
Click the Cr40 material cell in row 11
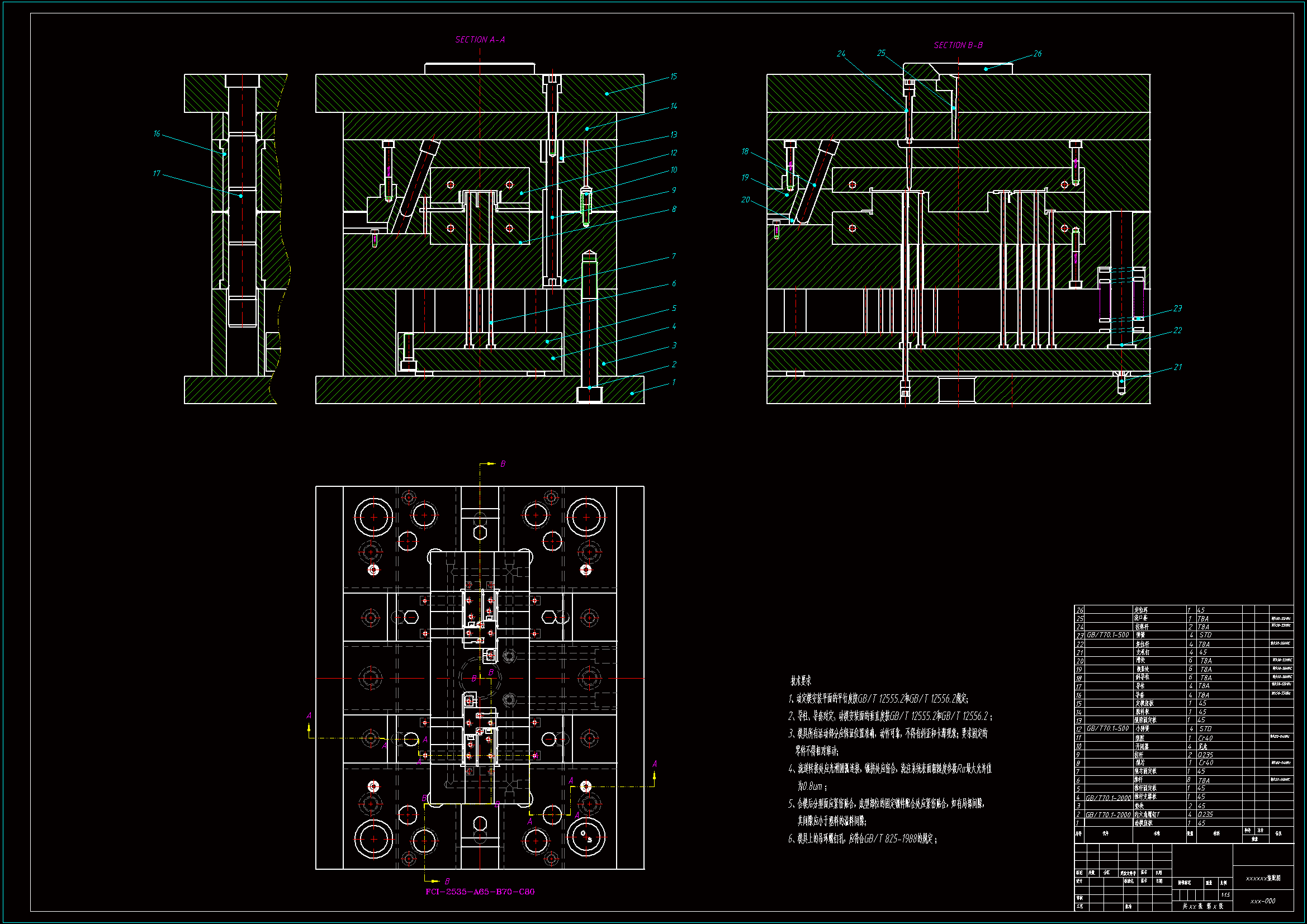1205,738
